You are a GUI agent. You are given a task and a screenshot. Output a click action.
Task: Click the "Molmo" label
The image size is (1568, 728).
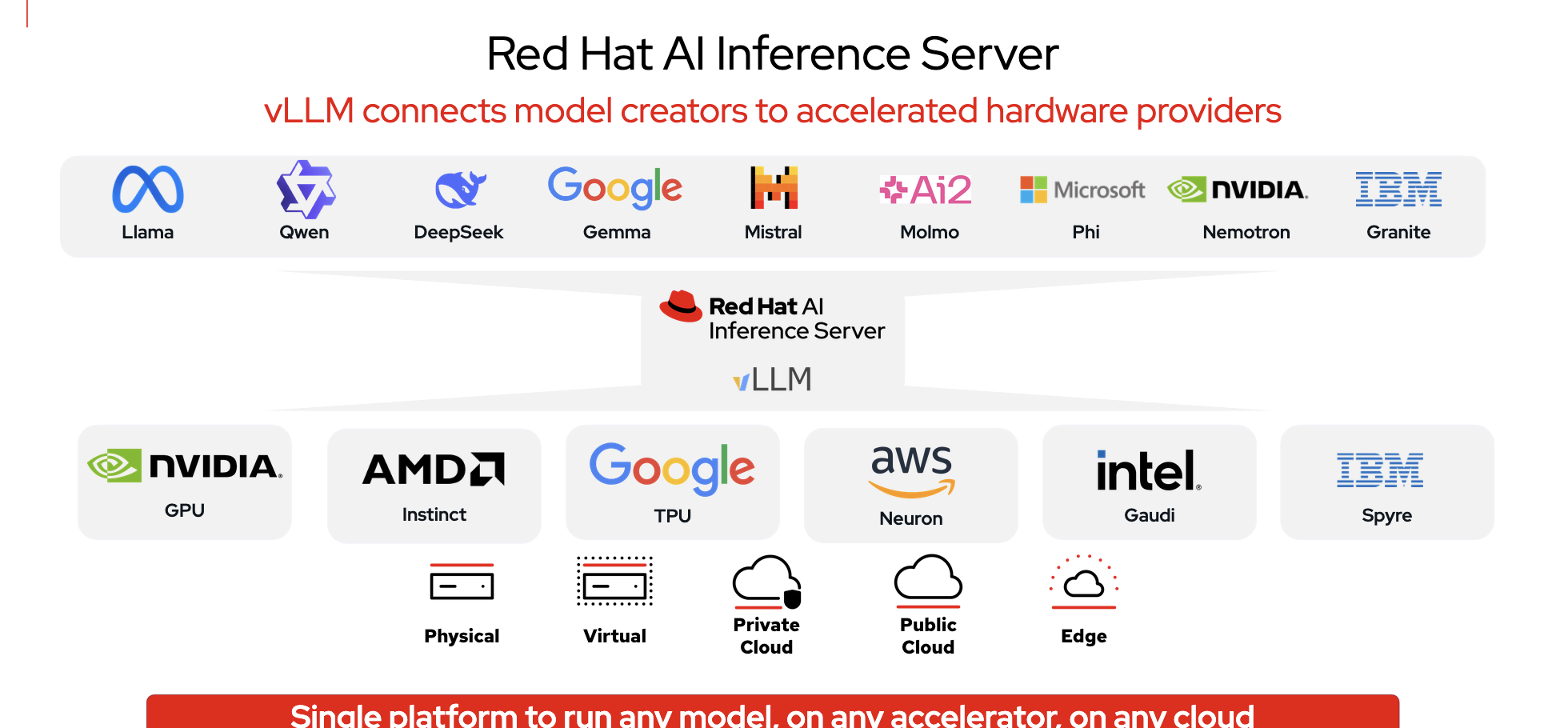click(930, 232)
